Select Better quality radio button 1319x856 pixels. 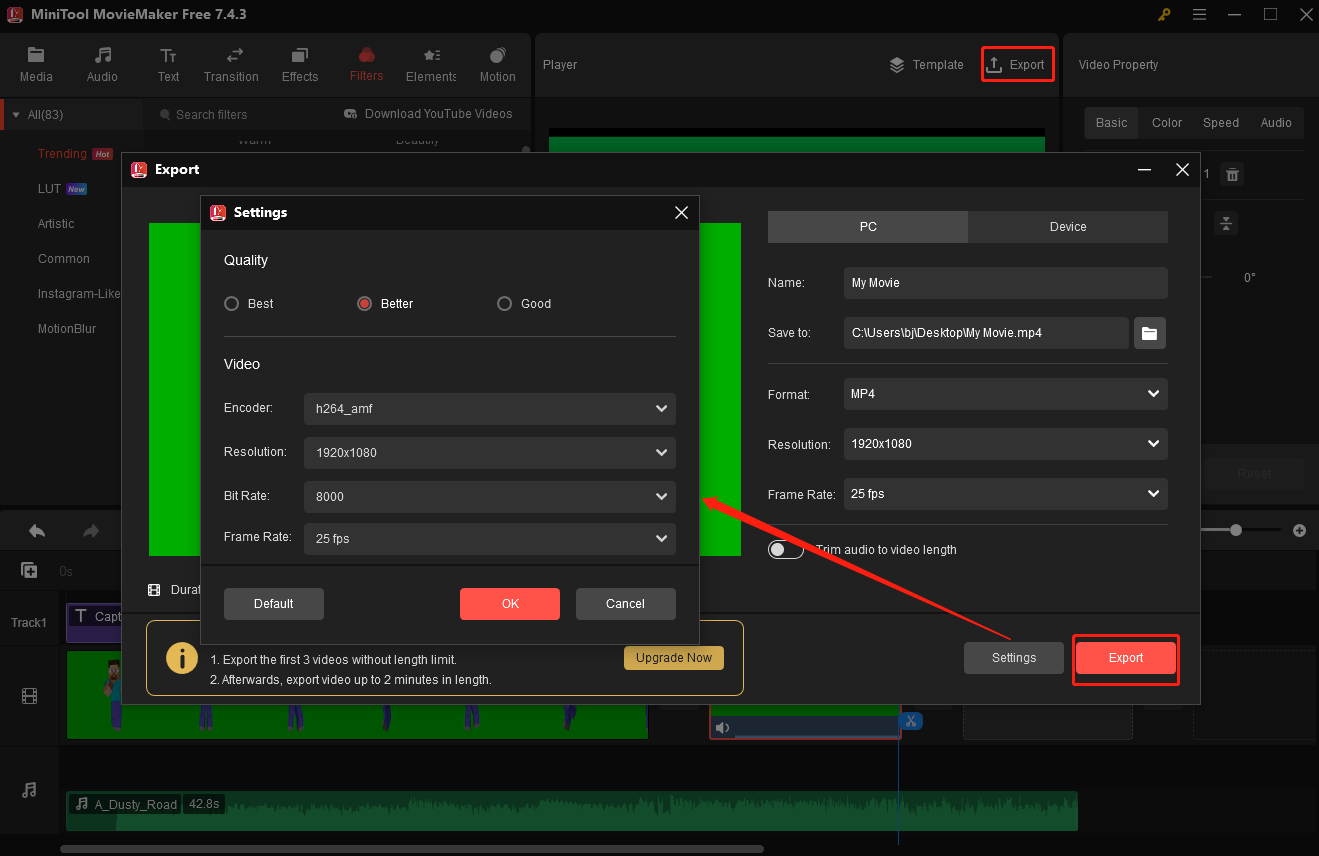point(365,304)
